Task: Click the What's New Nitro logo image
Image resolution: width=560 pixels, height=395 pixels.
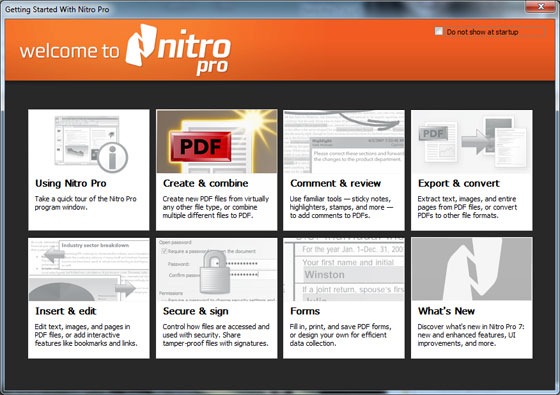Action: click(x=471, y=270)
